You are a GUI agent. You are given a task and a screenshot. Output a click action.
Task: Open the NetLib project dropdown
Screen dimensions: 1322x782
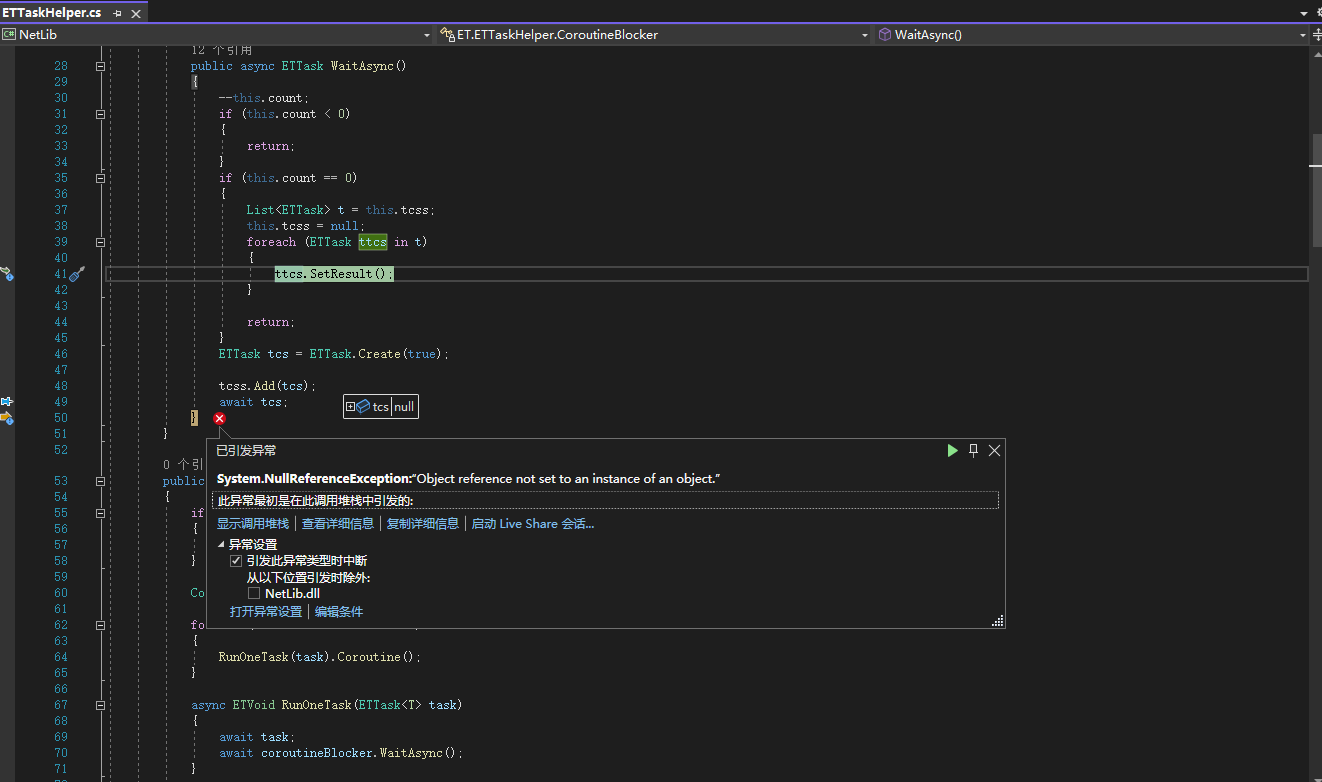click(x=426, y=35)
